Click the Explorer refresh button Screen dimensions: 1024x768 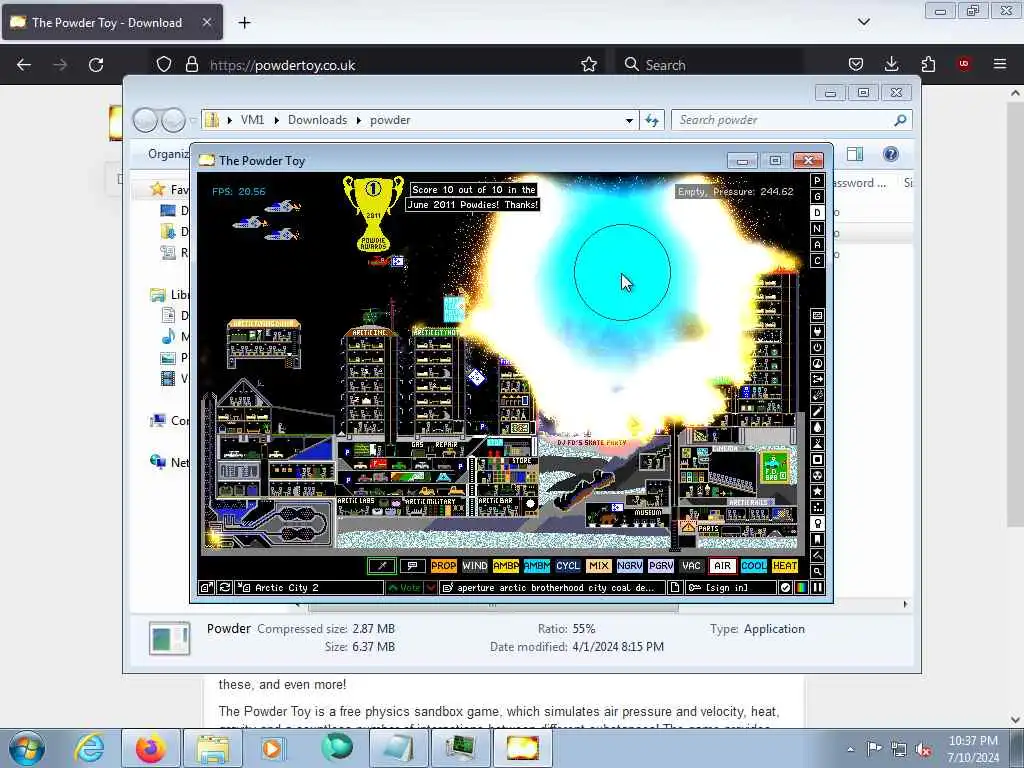652,120
